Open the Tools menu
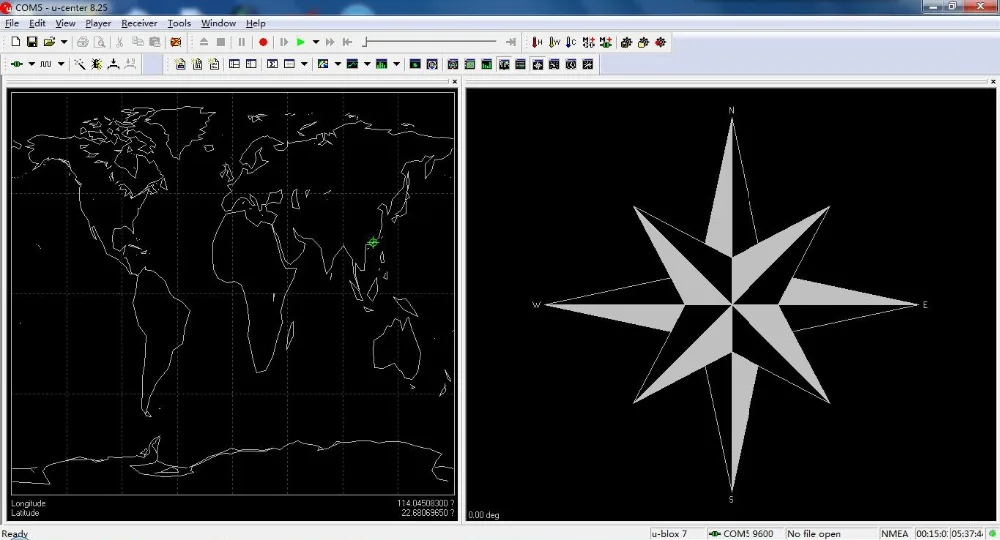This screenshot has height=540, width=1000. tap(179, 23)
